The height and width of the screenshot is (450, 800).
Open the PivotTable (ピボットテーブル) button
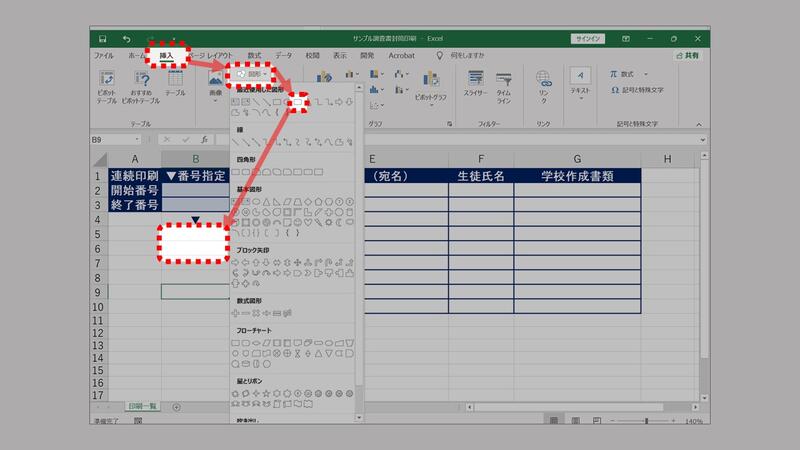(x=107, y=87)
